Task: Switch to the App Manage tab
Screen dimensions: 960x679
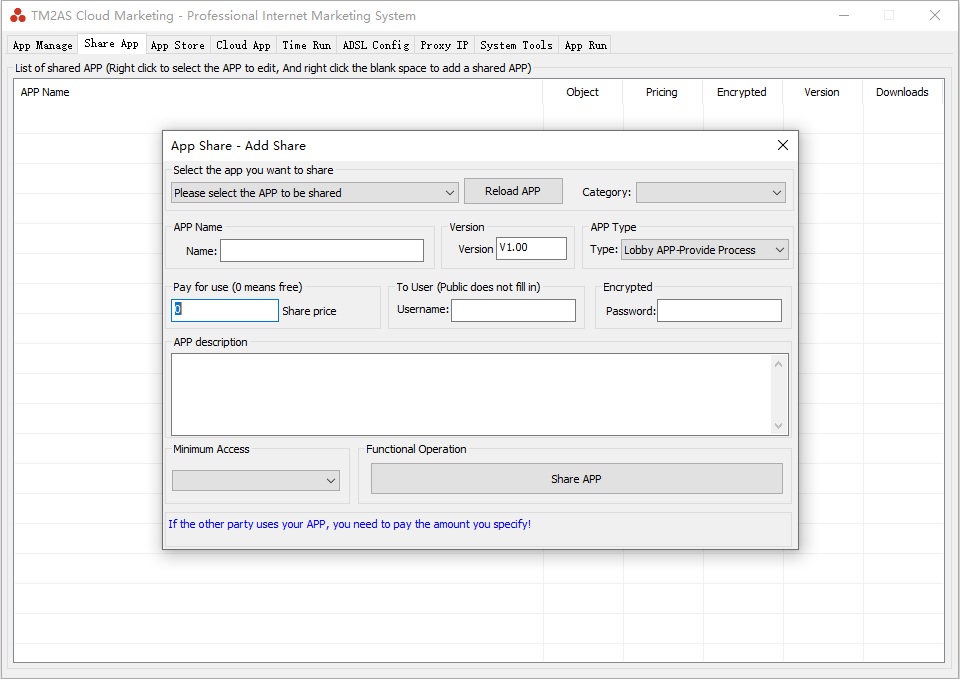Action: point(43,45)
